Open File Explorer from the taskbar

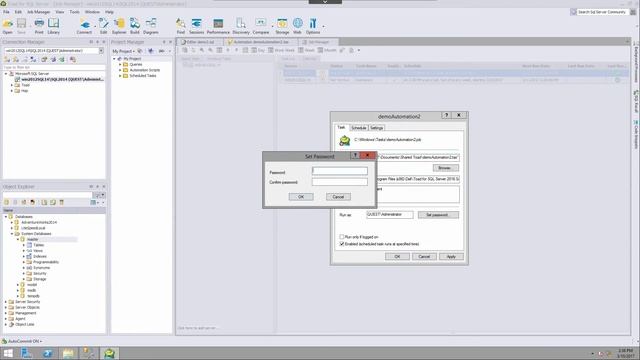68,353
